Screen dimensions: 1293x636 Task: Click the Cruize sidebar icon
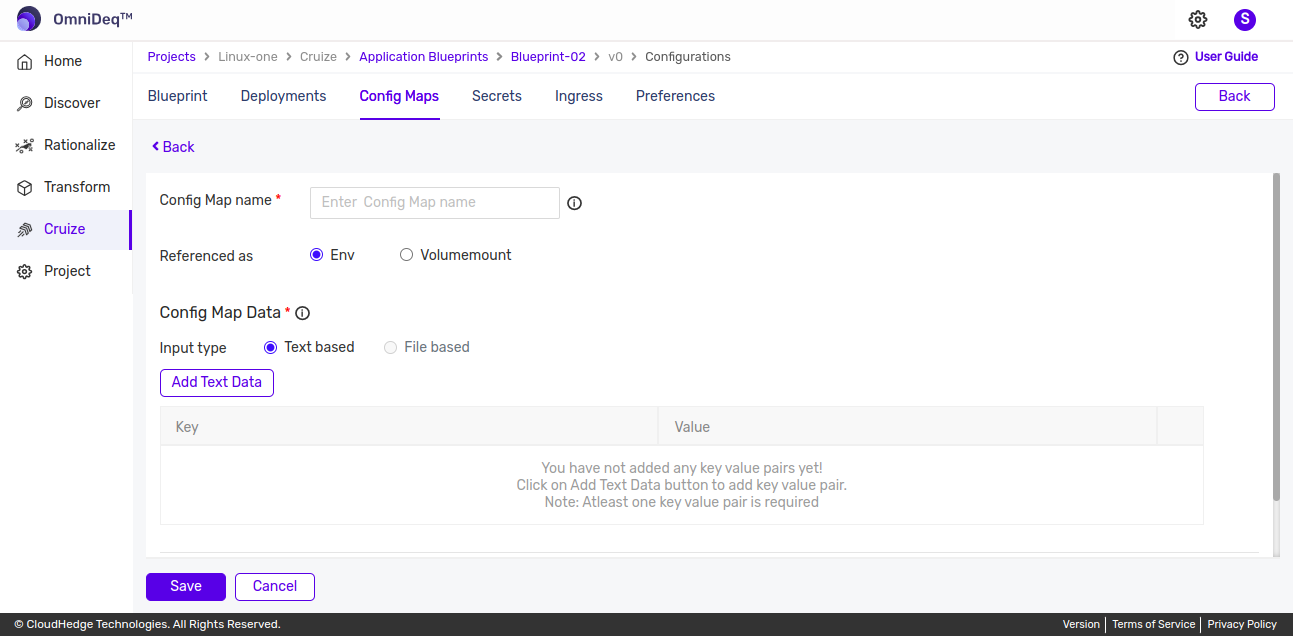click(25, 229)
